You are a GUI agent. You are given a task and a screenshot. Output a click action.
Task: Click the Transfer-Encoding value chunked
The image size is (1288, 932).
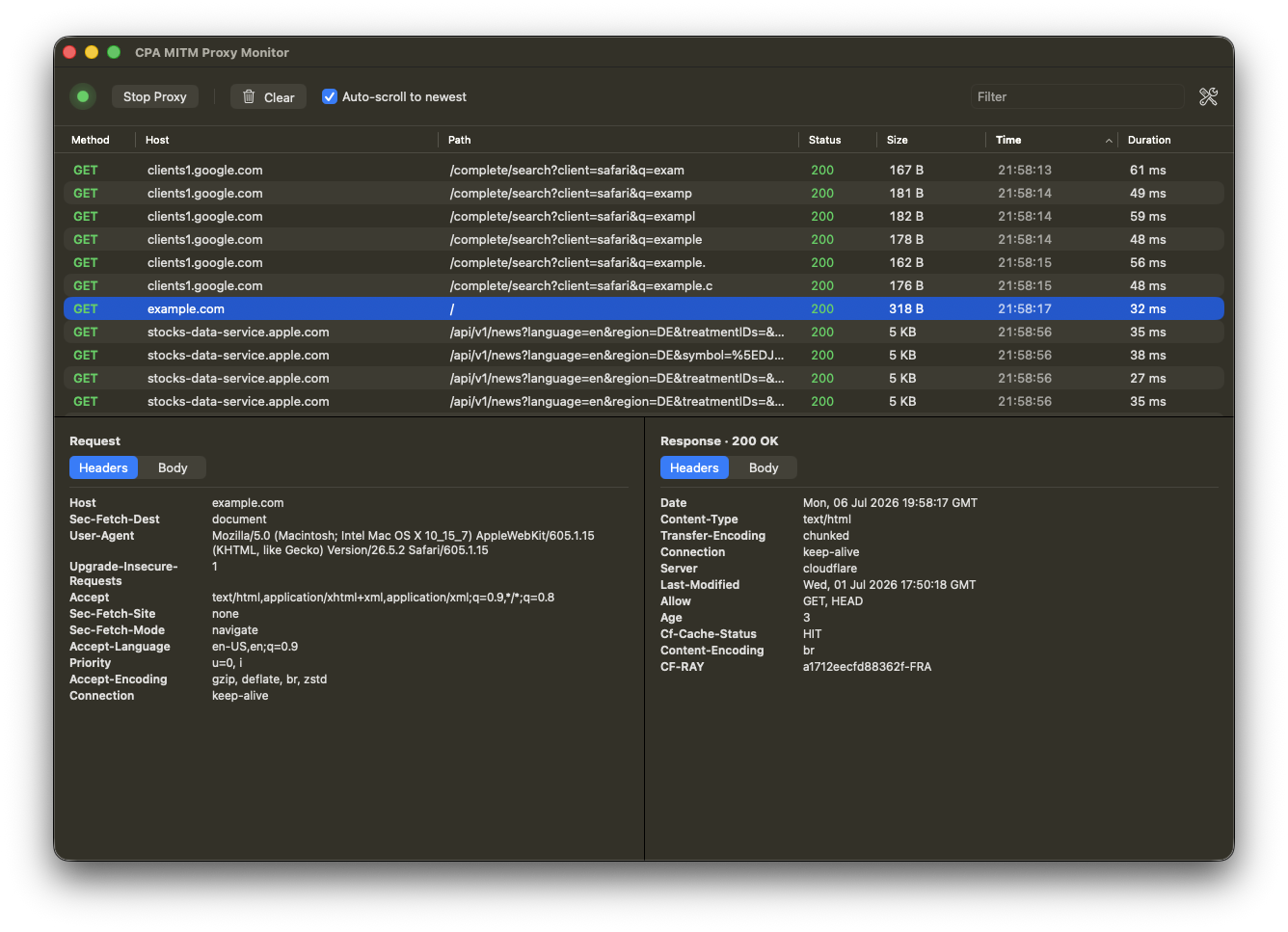click(826, 536)
